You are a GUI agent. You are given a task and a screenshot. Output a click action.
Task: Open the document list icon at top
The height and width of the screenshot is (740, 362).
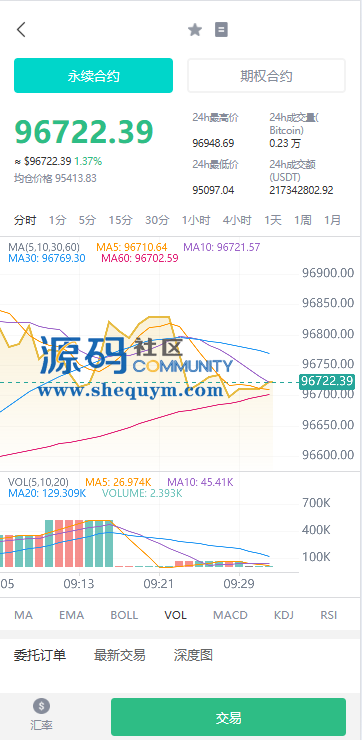coord(221,30)
